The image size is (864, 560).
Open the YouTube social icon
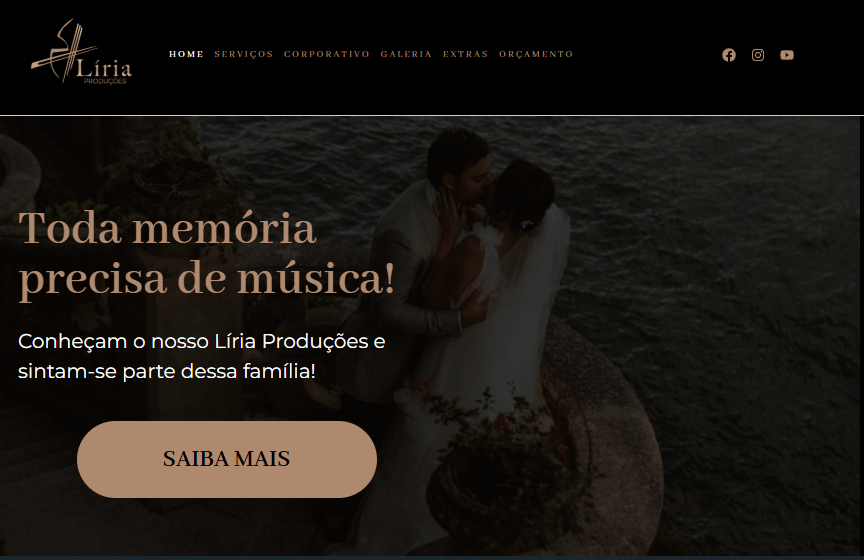[787, 55]
